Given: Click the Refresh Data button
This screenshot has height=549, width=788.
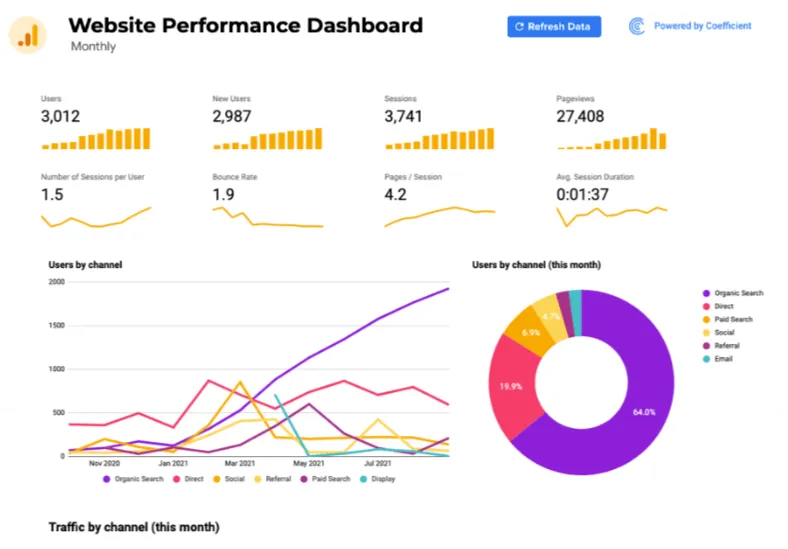Looking at the screenshot, I should coord(554,27).
